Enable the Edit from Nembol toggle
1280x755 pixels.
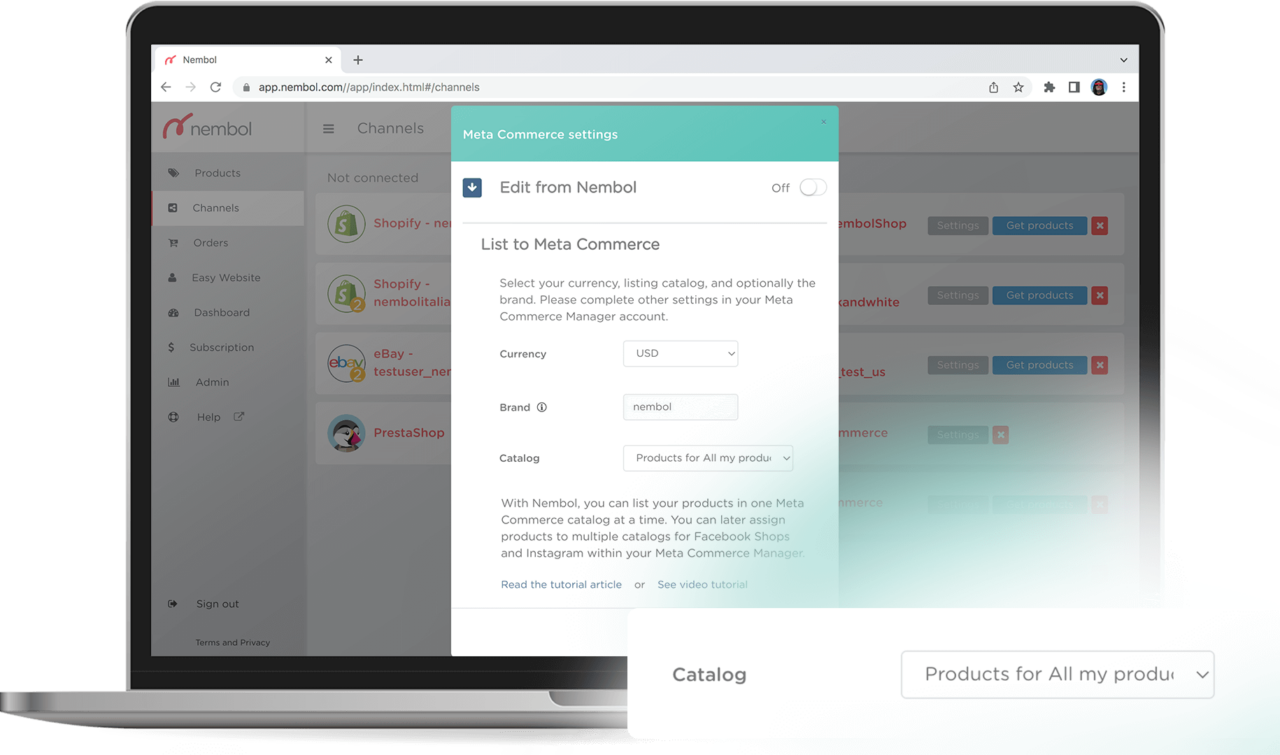[812, 187]
